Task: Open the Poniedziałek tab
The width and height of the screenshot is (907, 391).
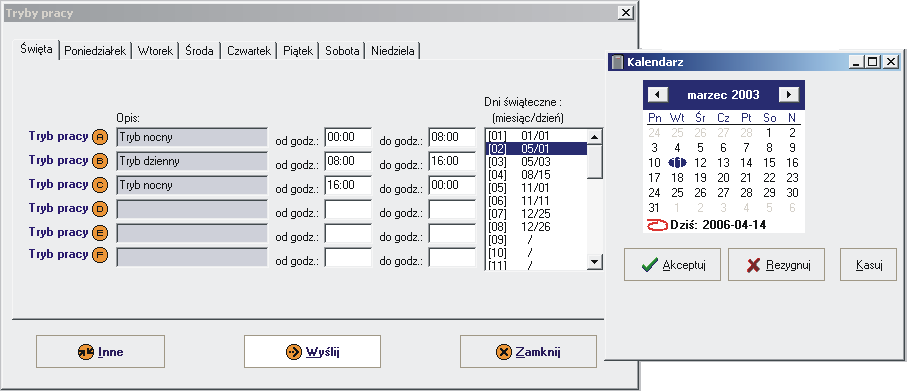Action: (95, 51)
